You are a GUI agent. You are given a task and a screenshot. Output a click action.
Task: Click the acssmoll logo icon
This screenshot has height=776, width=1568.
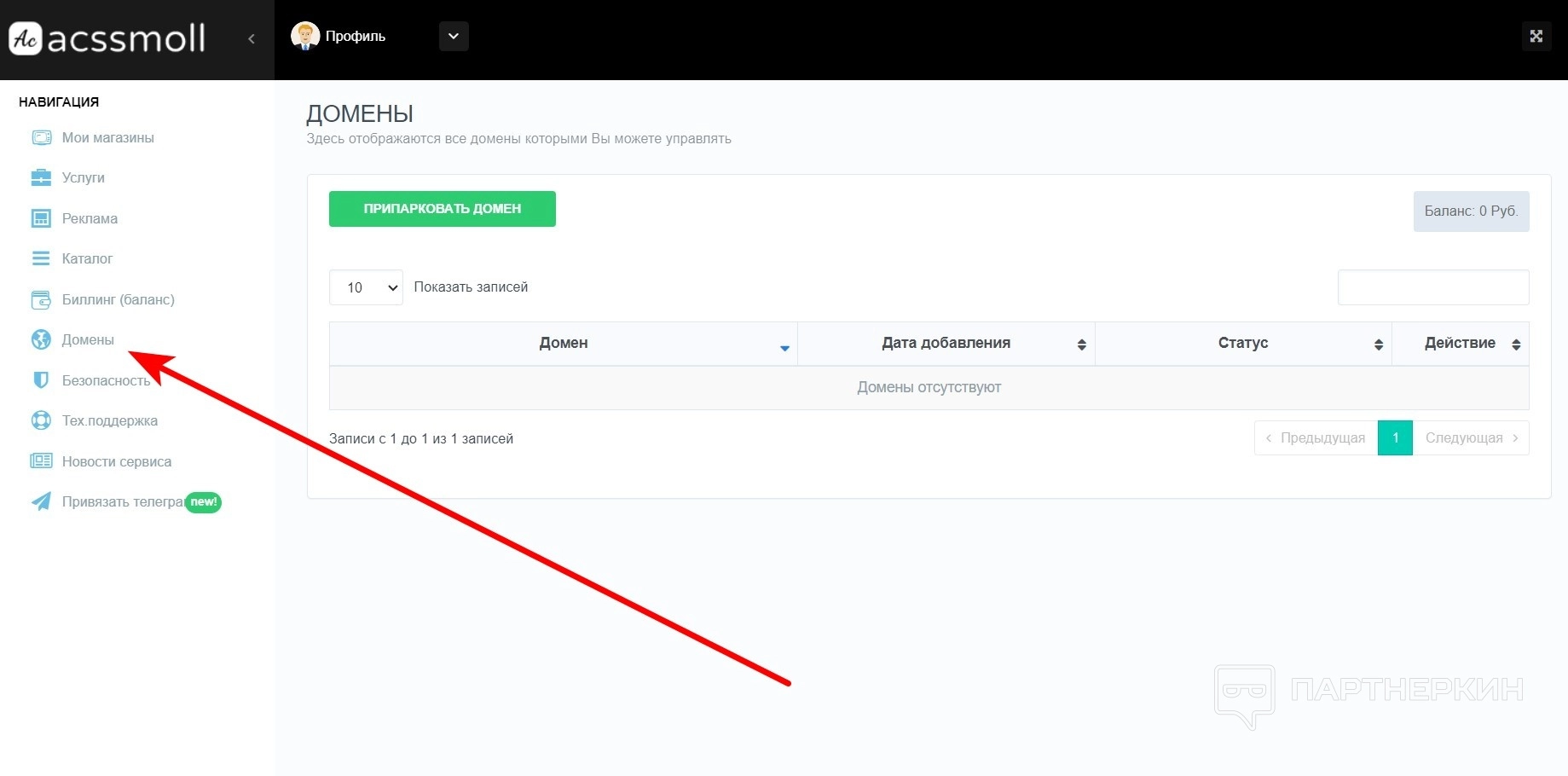pyautogui.click(x=26, y=38)
